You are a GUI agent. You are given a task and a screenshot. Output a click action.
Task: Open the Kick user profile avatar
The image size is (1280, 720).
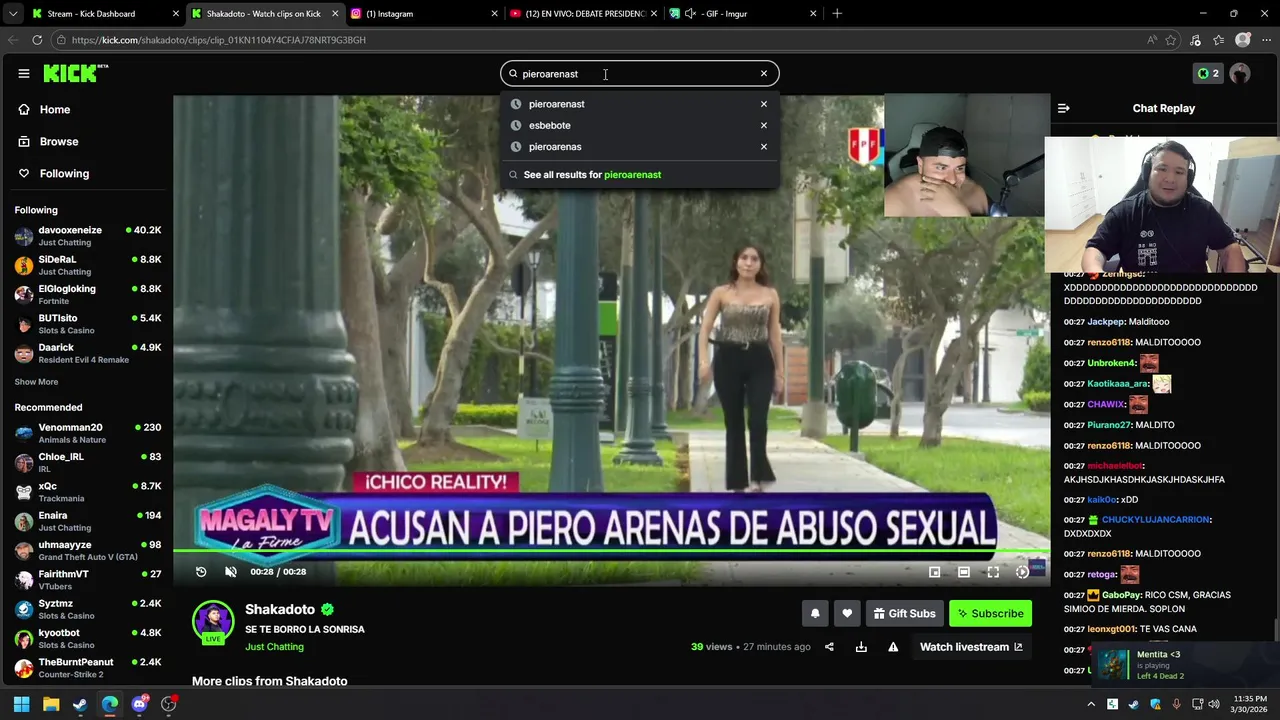tap(1240, 73)
